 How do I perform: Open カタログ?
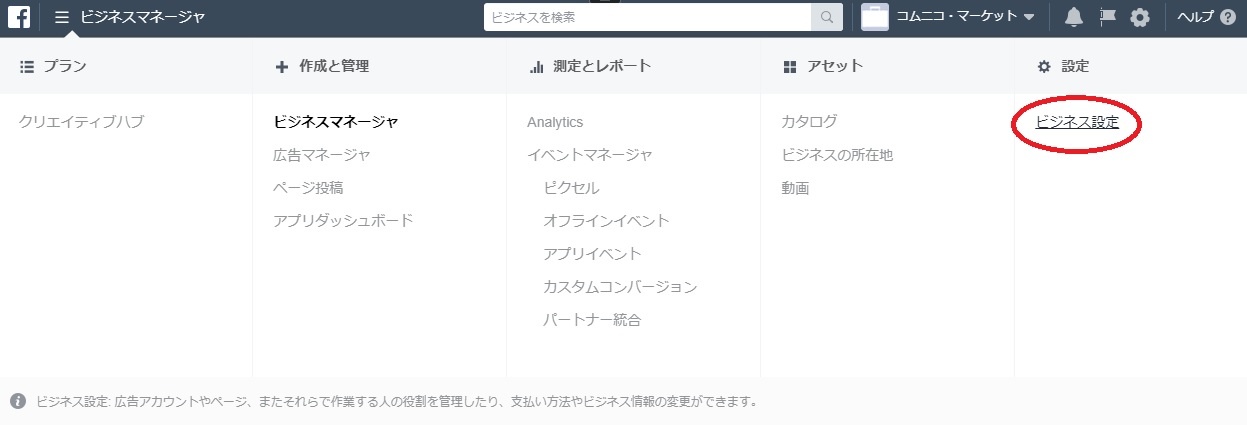click(809, 122)
